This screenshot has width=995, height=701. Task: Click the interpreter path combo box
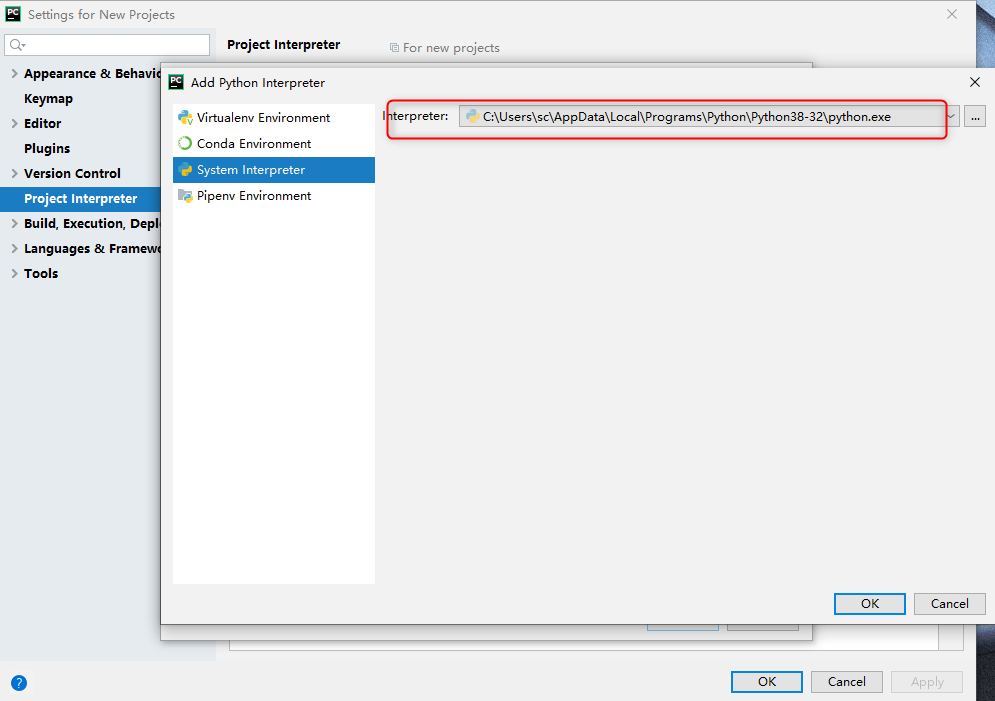pyautogui.click(x=708, y=116)
